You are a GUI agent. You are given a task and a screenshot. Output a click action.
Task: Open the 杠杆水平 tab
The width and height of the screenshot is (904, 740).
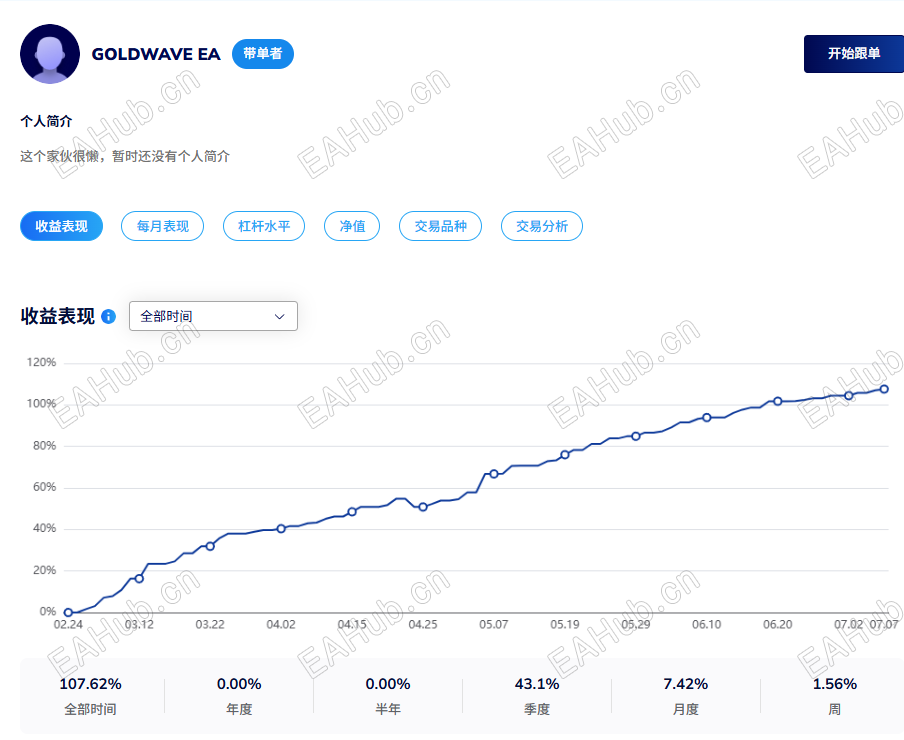point(264,226)
